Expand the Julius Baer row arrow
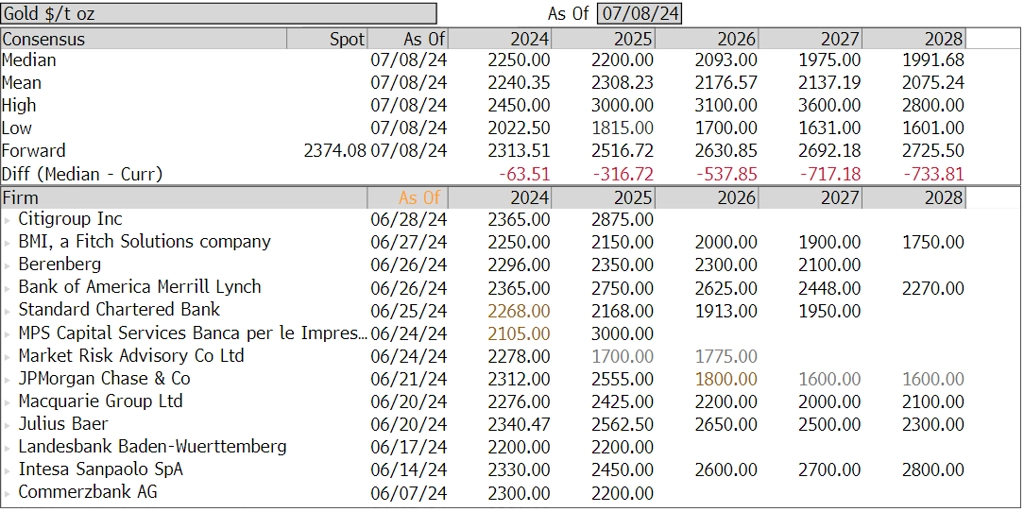The width and height of the screenshot is (1024, 512). click(x=7, y=424)
